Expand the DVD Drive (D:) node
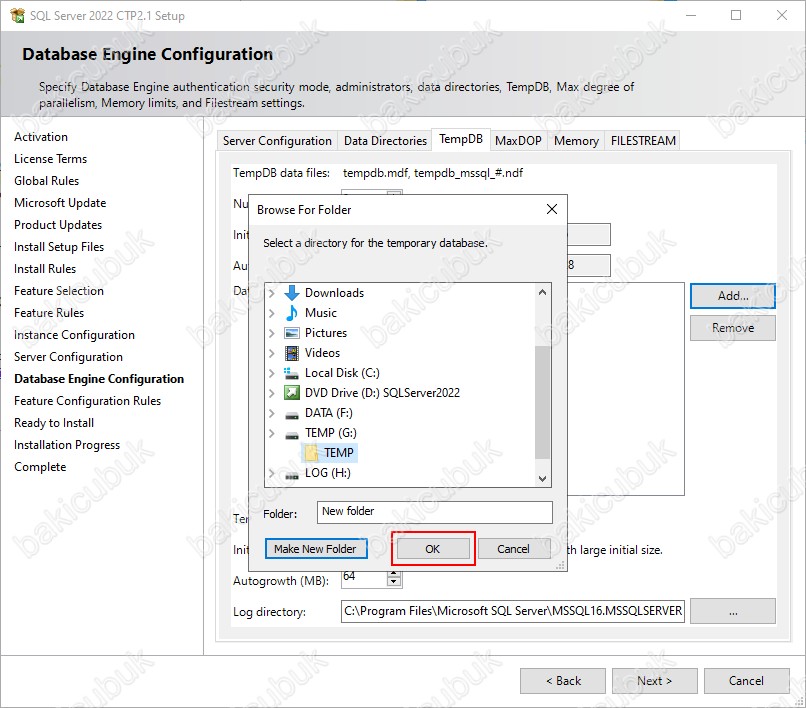This screenshot has width=806, height=708. 271,393
